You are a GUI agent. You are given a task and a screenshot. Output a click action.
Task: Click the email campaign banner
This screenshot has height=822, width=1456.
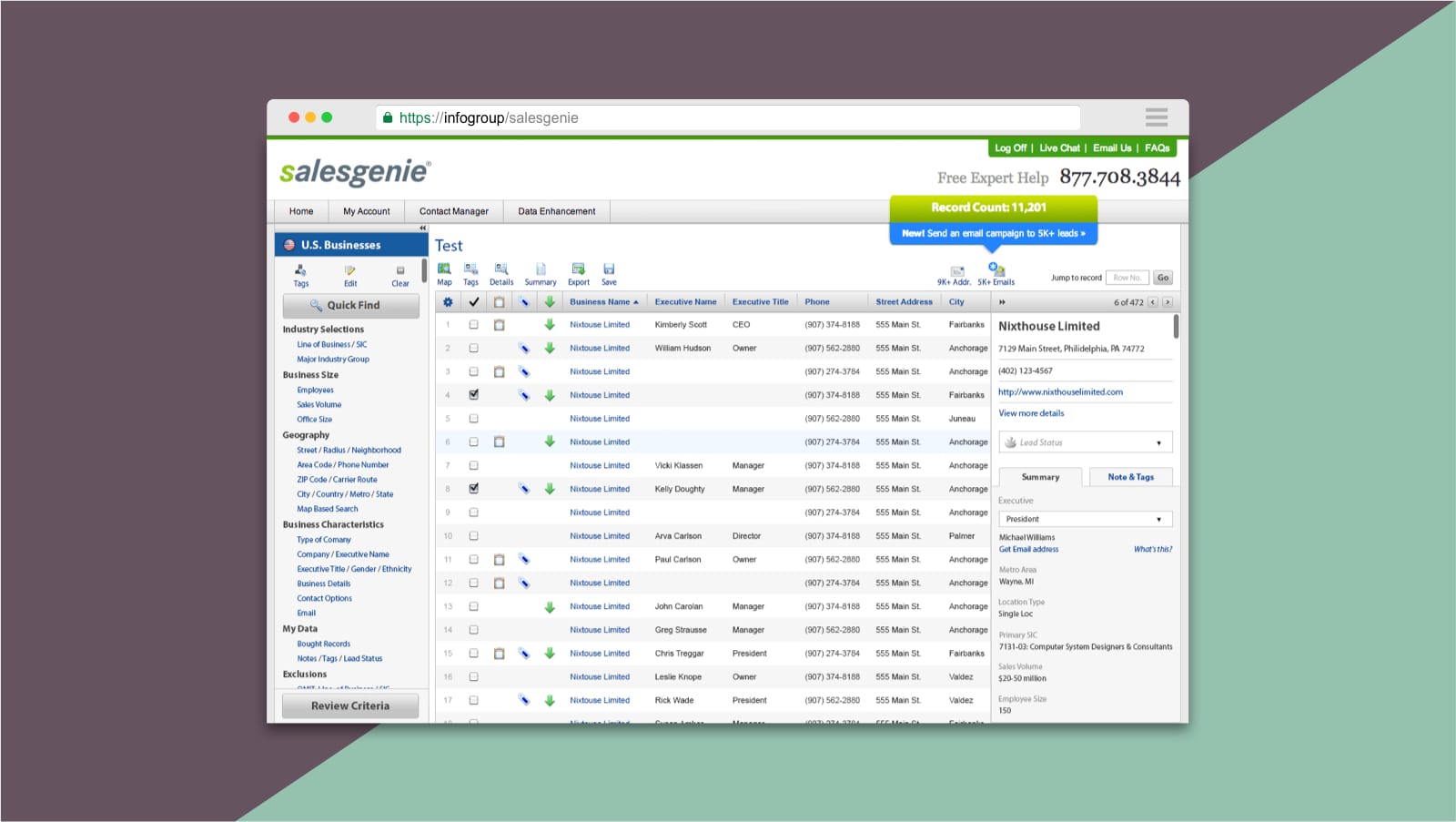pos(993,234)
